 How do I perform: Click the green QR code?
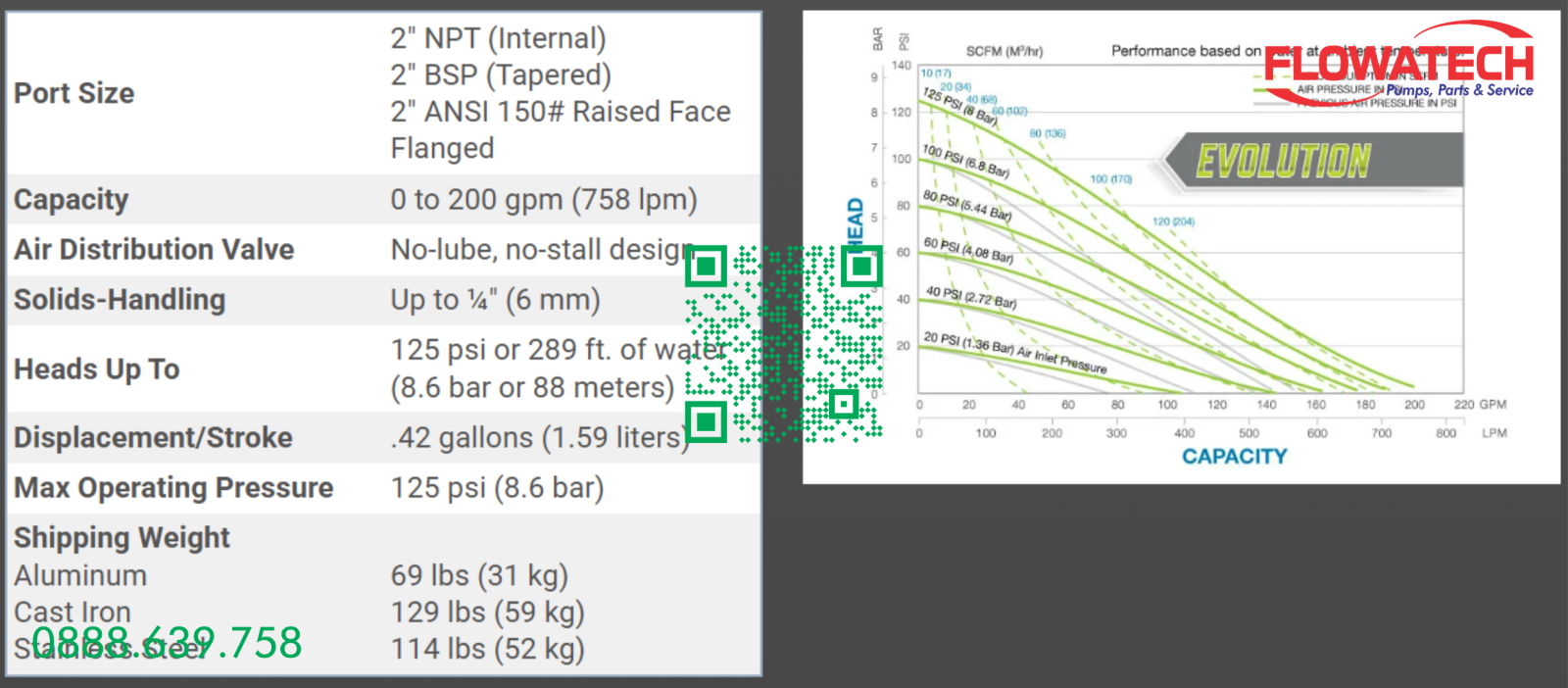coord(784,344)
